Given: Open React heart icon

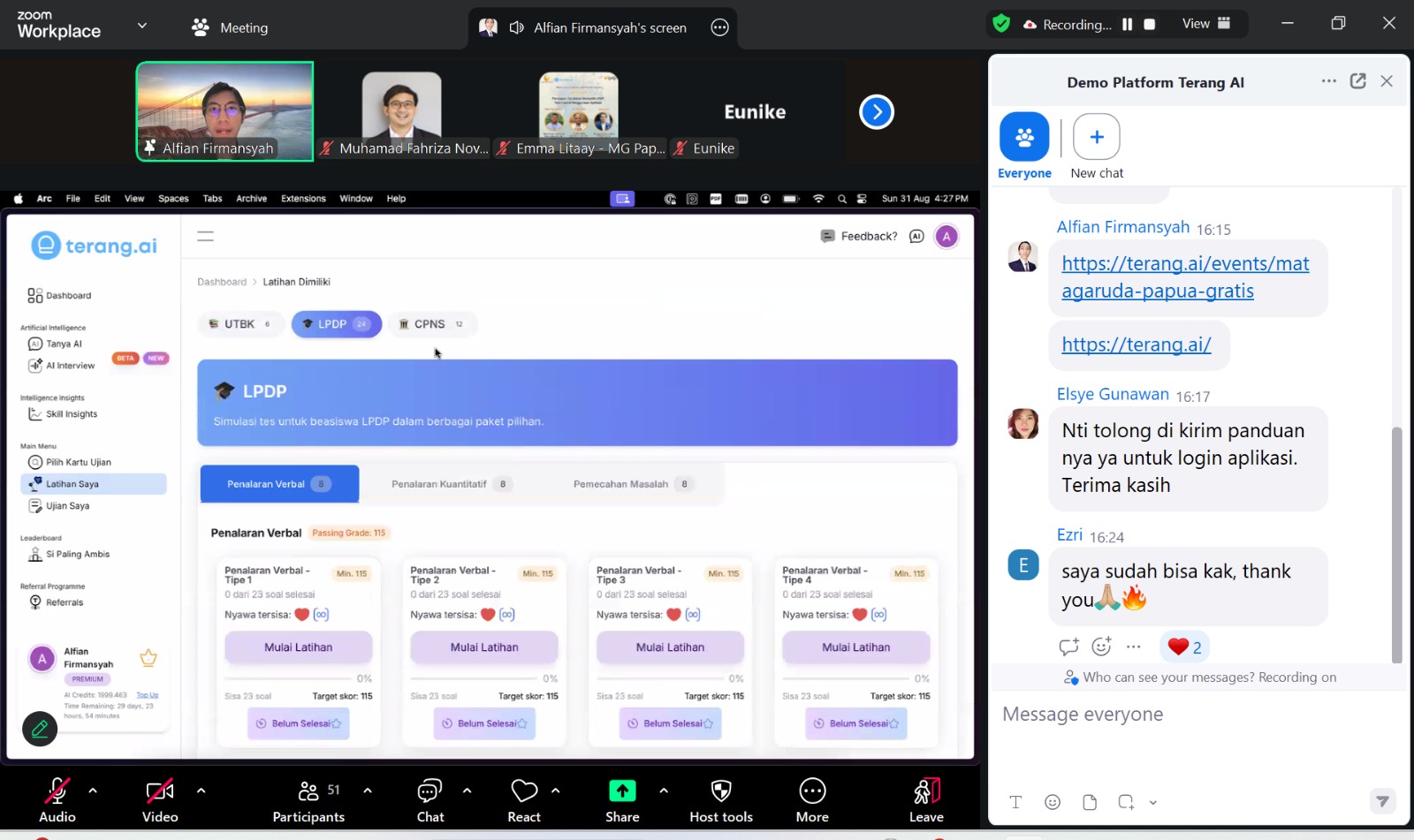Looking at the screenshot, I should pos(524,791).
